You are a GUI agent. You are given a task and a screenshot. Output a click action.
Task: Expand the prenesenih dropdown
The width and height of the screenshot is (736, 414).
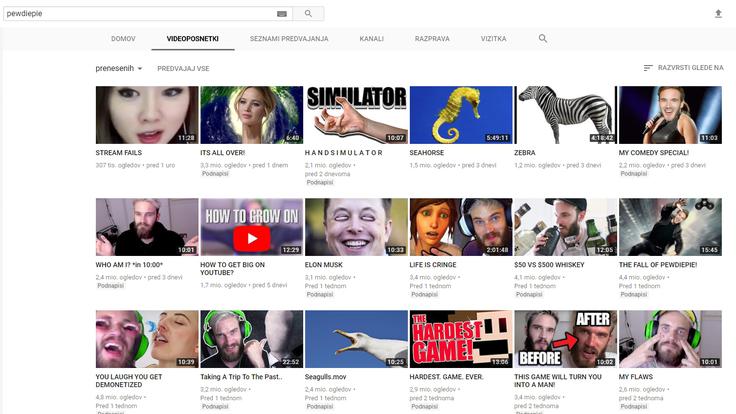coord(119,69)
